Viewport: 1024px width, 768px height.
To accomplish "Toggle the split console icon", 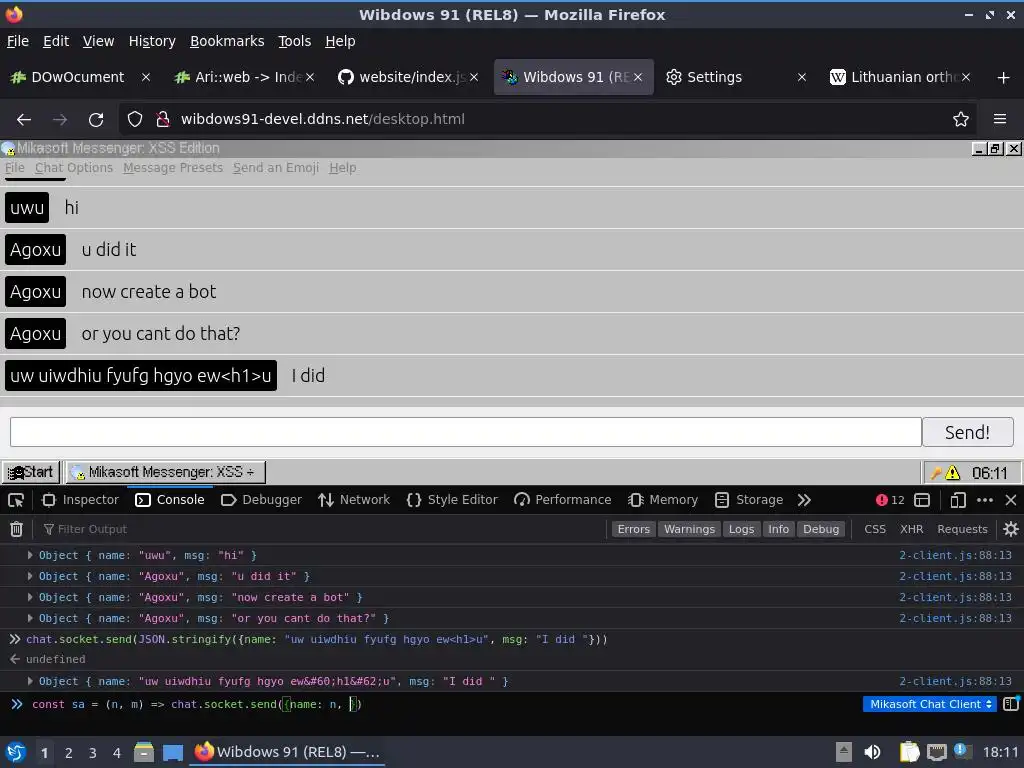I will (x=921, y=500).
